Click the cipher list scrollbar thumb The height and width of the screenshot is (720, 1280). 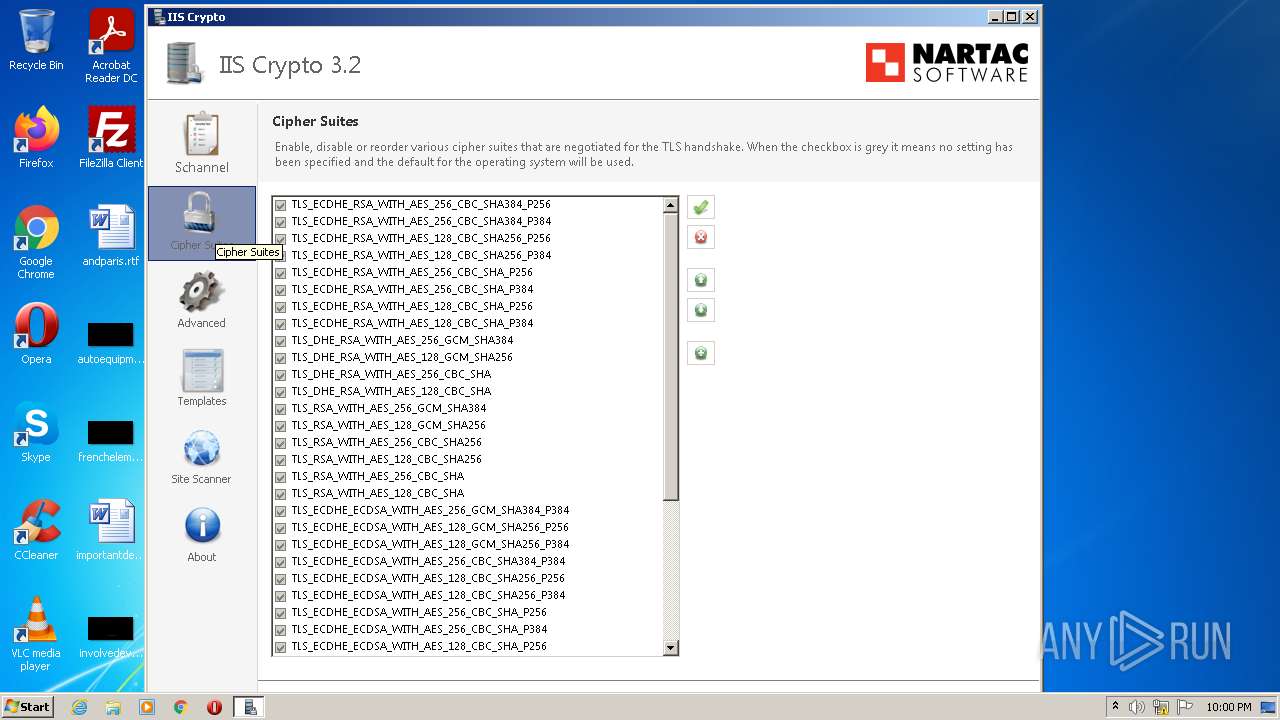[670, 357]
